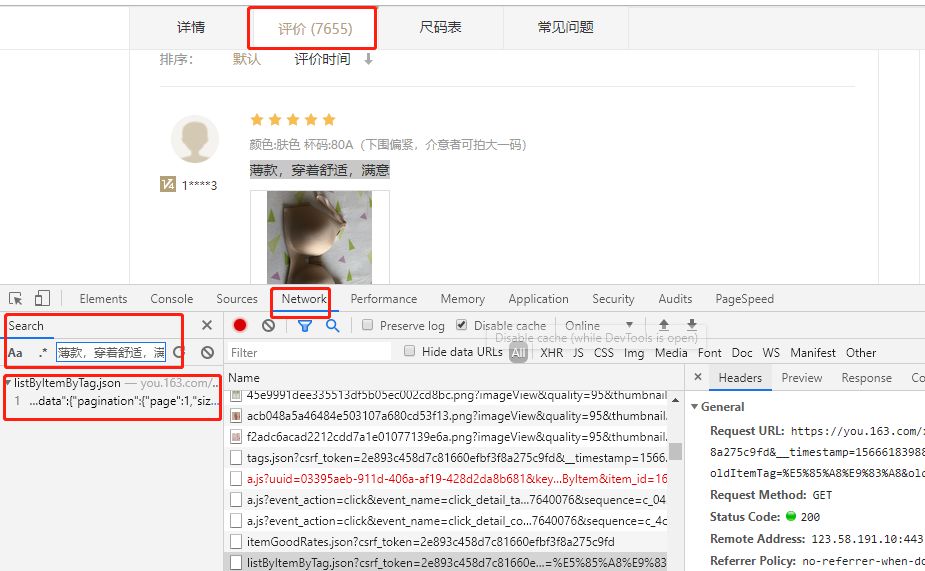Viewport: 925px width, 571px height.
Task: Filter requests by Other
Action: (x=861, y=353)
